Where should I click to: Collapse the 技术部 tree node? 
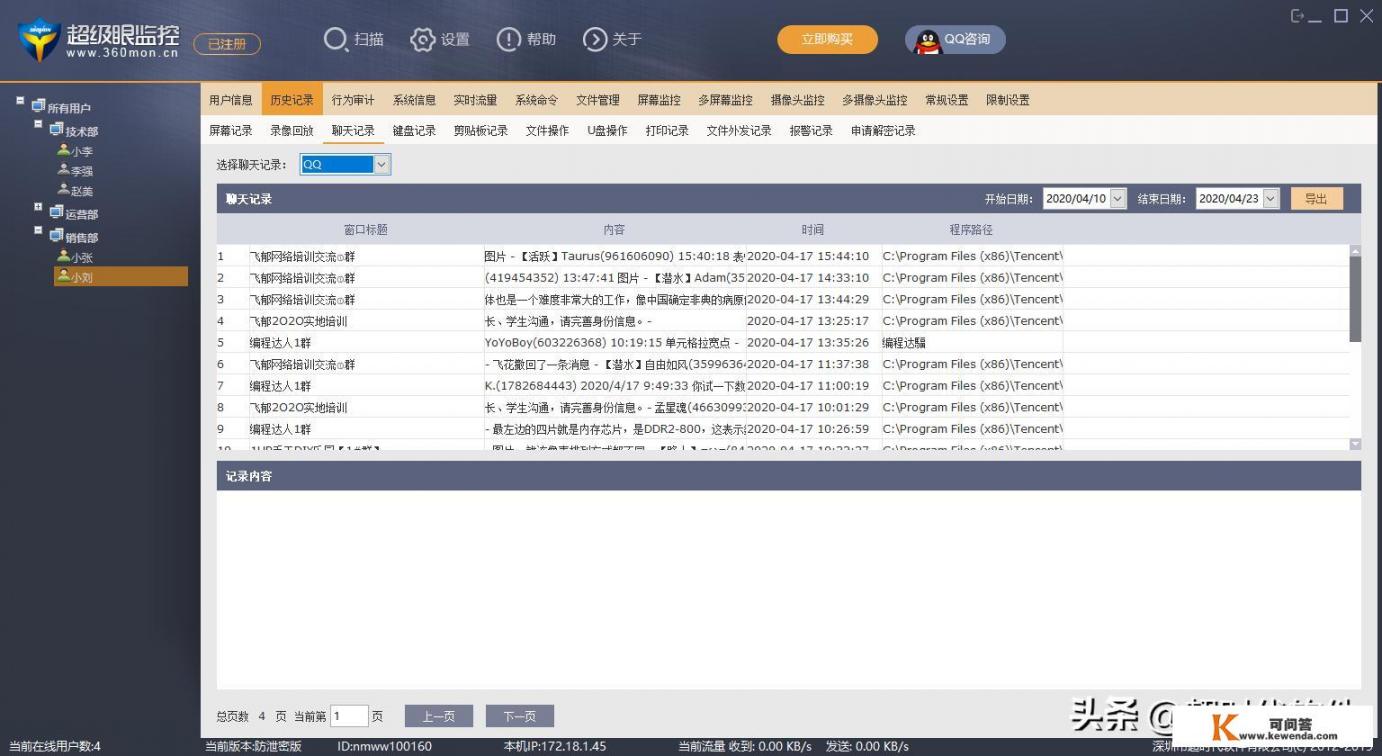(38, 125)
